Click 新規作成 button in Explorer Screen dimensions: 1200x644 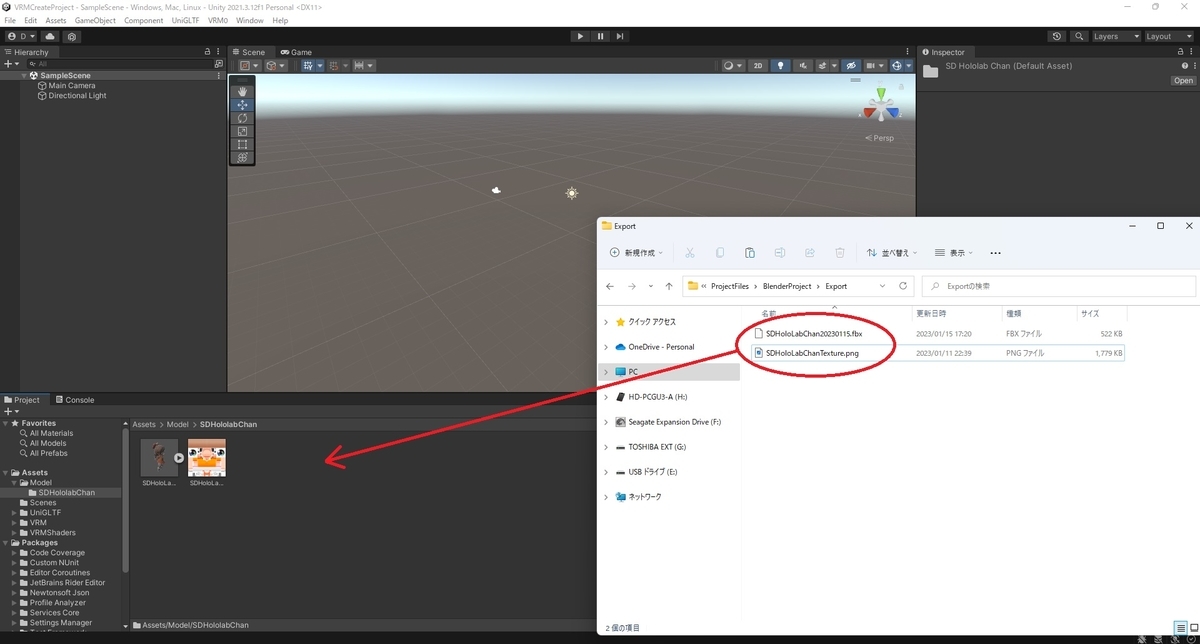pos(637,253)
